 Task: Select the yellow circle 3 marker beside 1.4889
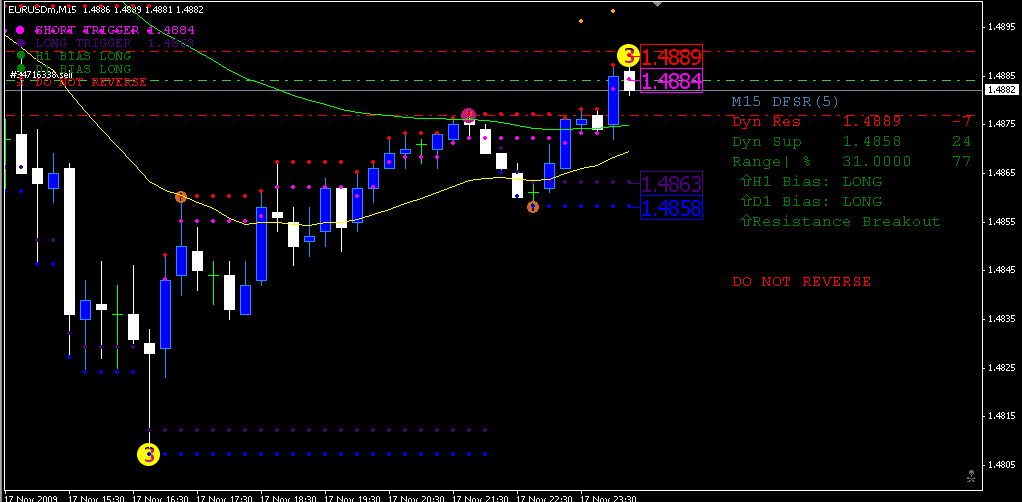click(628, 56)
